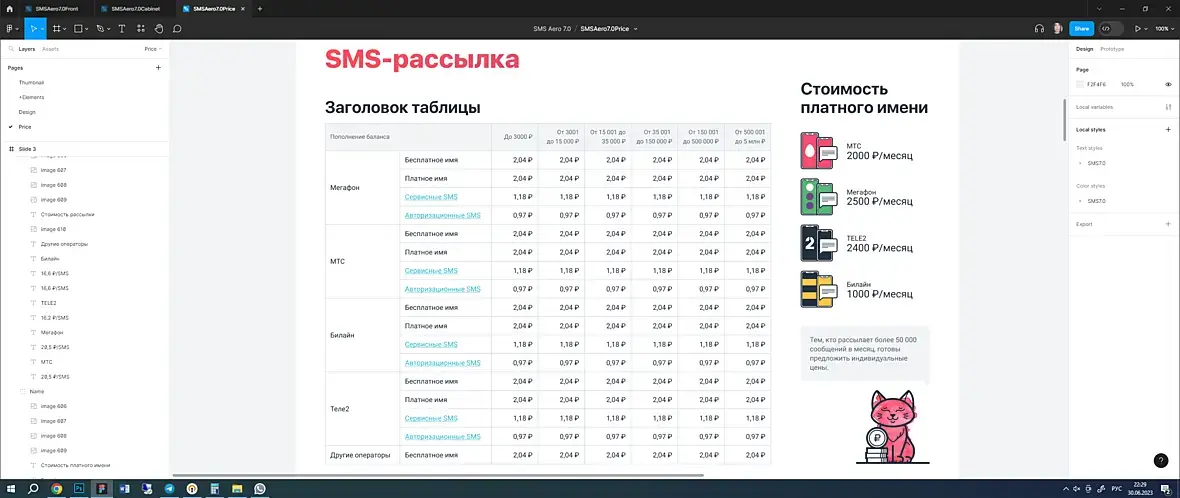Open WhatsApp from the taskbar

pyautogui.click(x=260, y=489)
